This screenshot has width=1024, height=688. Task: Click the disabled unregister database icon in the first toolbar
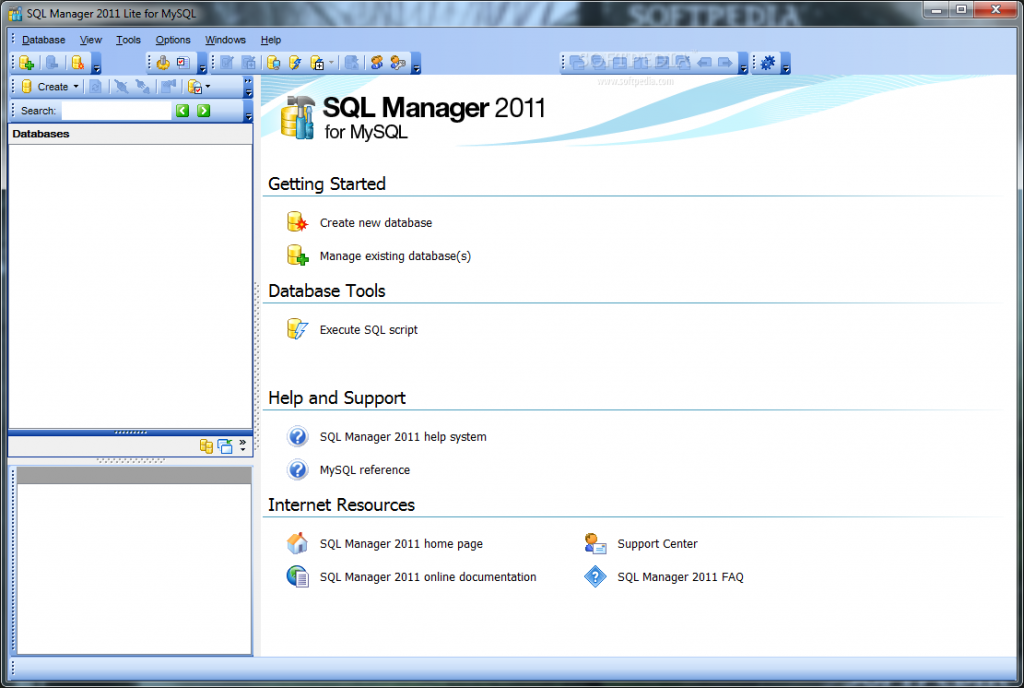(x=52, y=63)
